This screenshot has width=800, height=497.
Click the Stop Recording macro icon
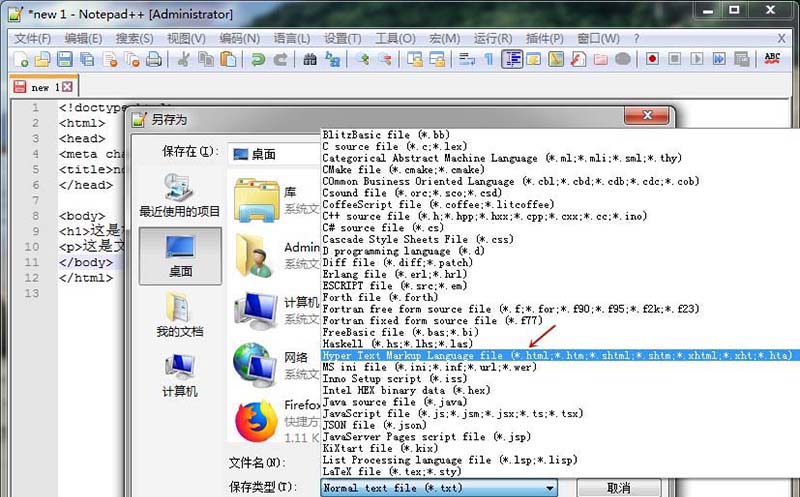click(x=674, y=59)
